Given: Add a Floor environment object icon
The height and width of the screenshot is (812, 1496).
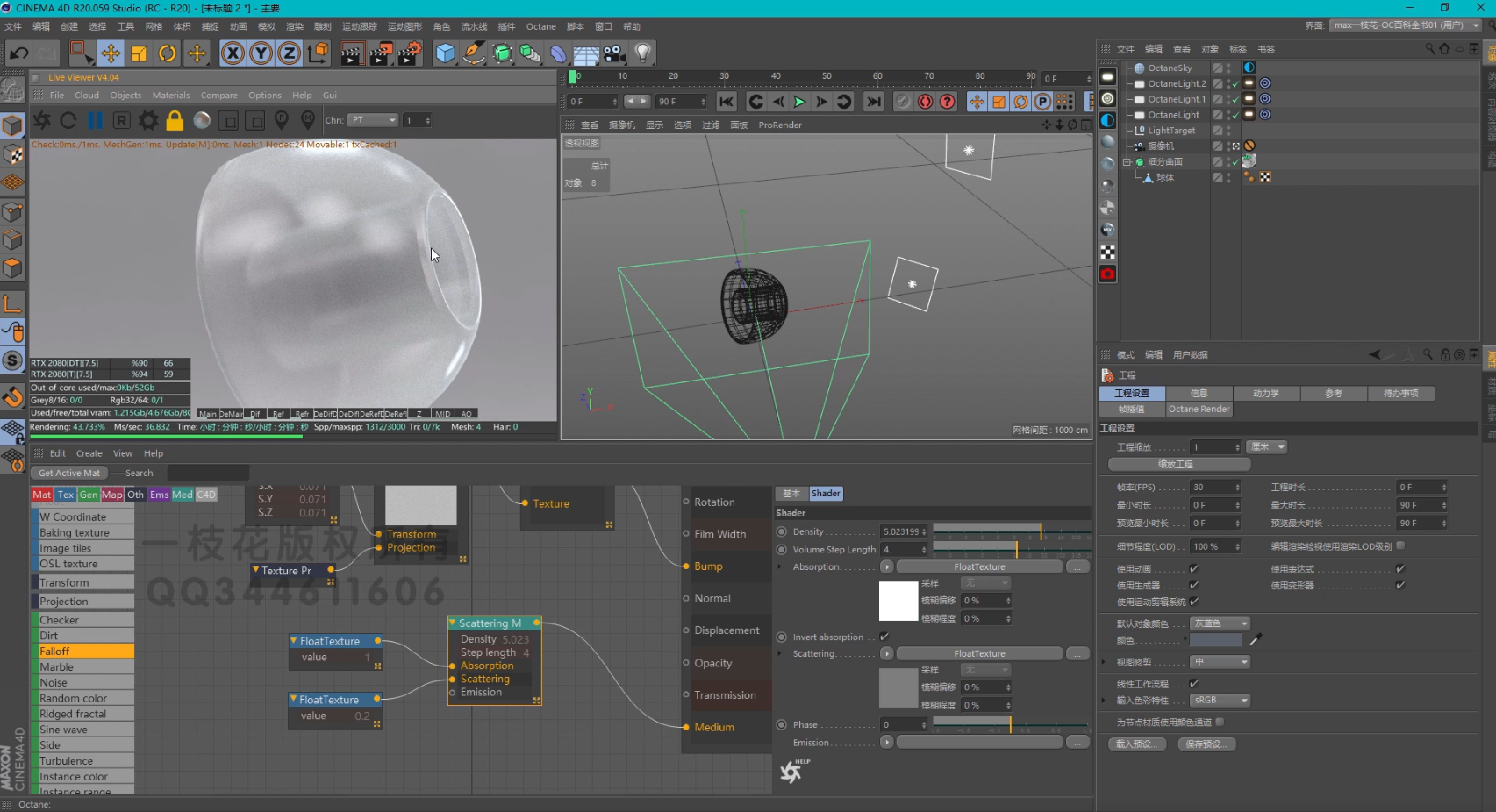Looking at the screenshot, I should (586, 53).
